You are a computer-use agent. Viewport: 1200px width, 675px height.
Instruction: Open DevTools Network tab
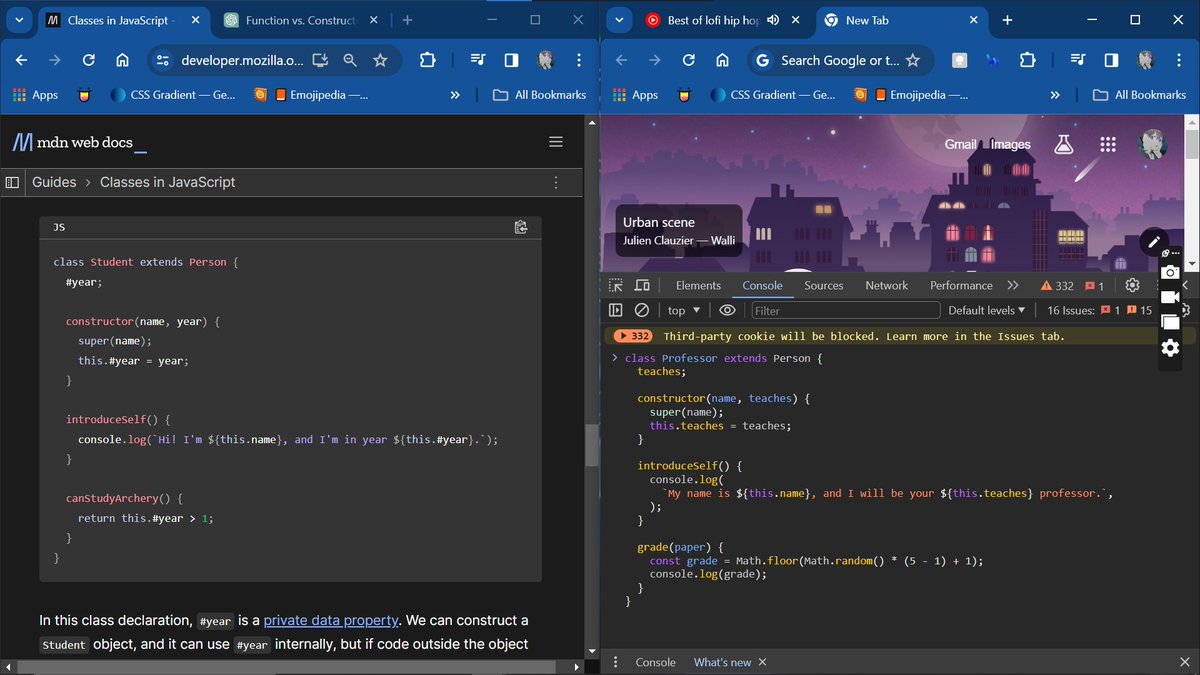coord(886,285)
